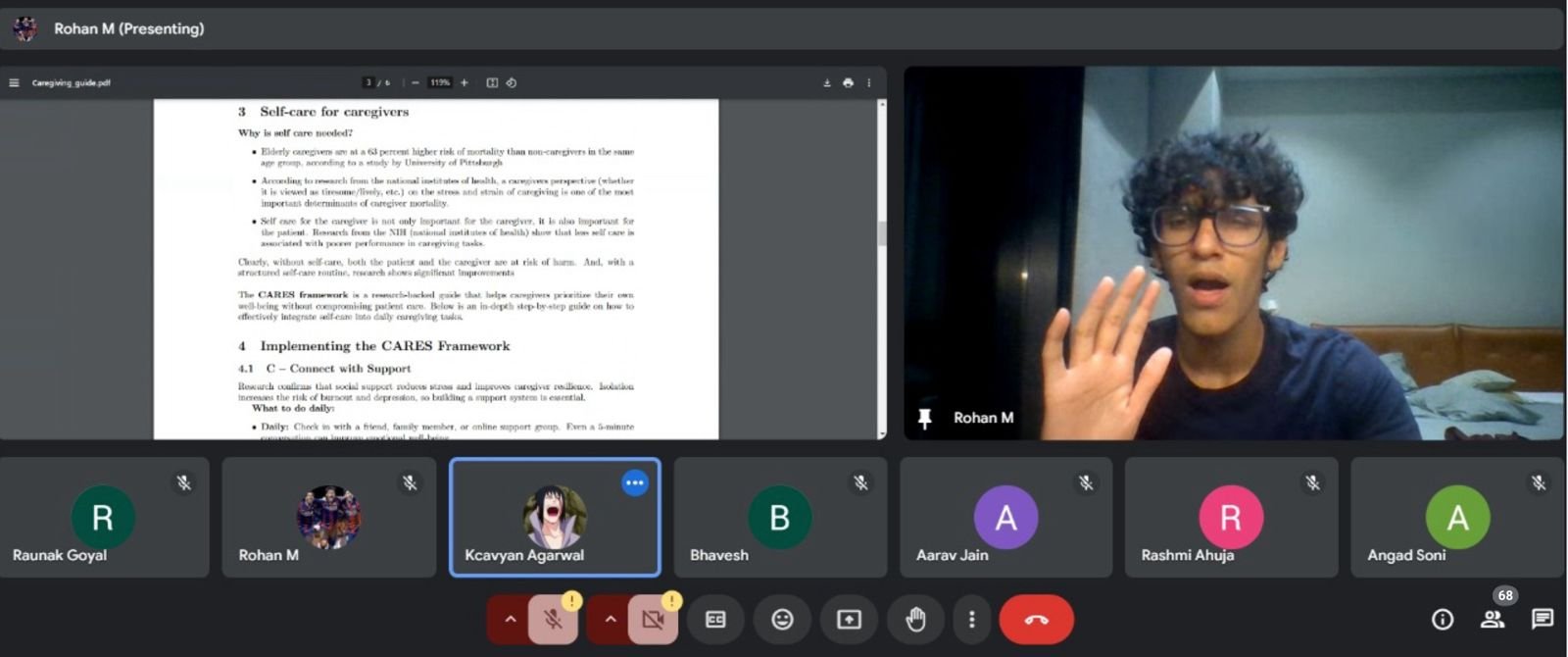
Task: Show the participants list with 68 people
Action: pos(1493,619)
